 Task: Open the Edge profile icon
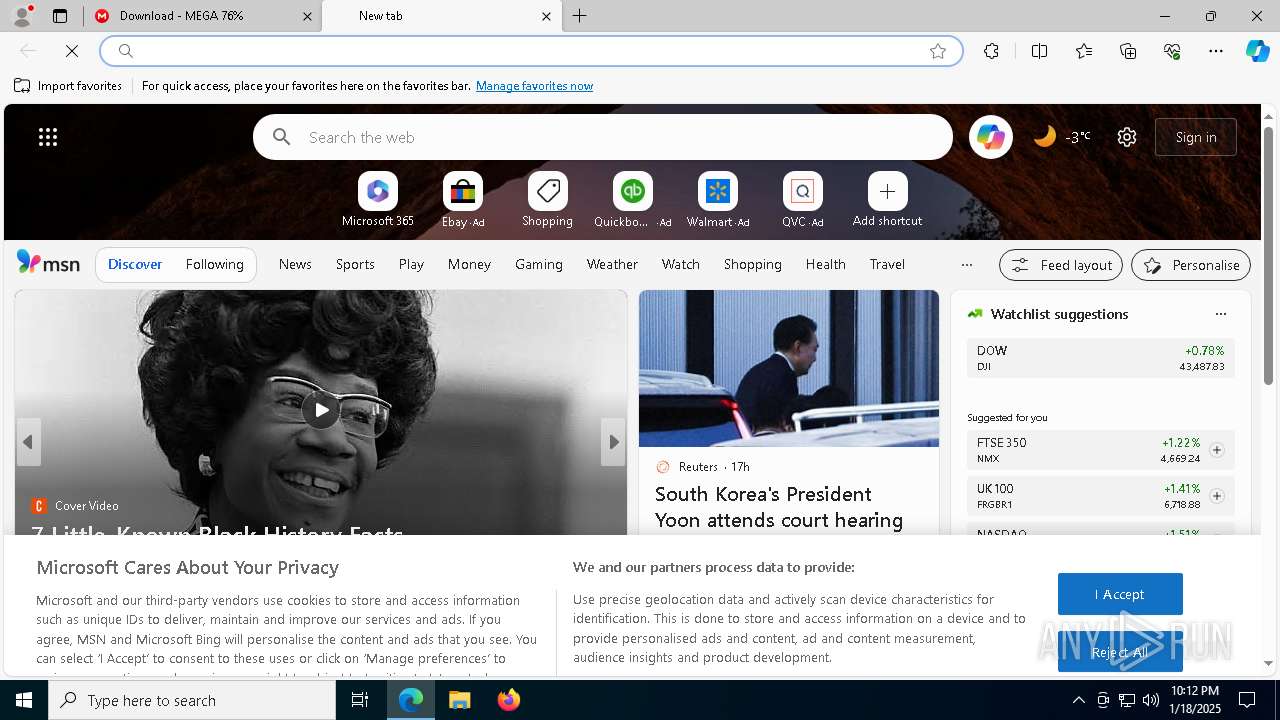(x=22, y=16)
